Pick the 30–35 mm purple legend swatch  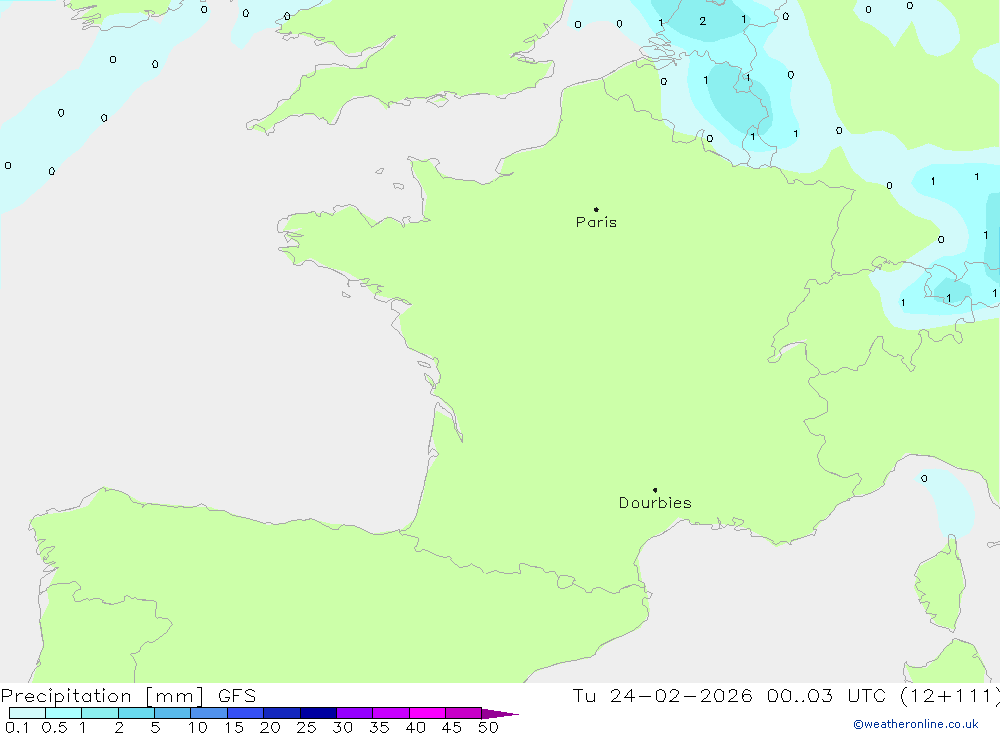point(355,713)
